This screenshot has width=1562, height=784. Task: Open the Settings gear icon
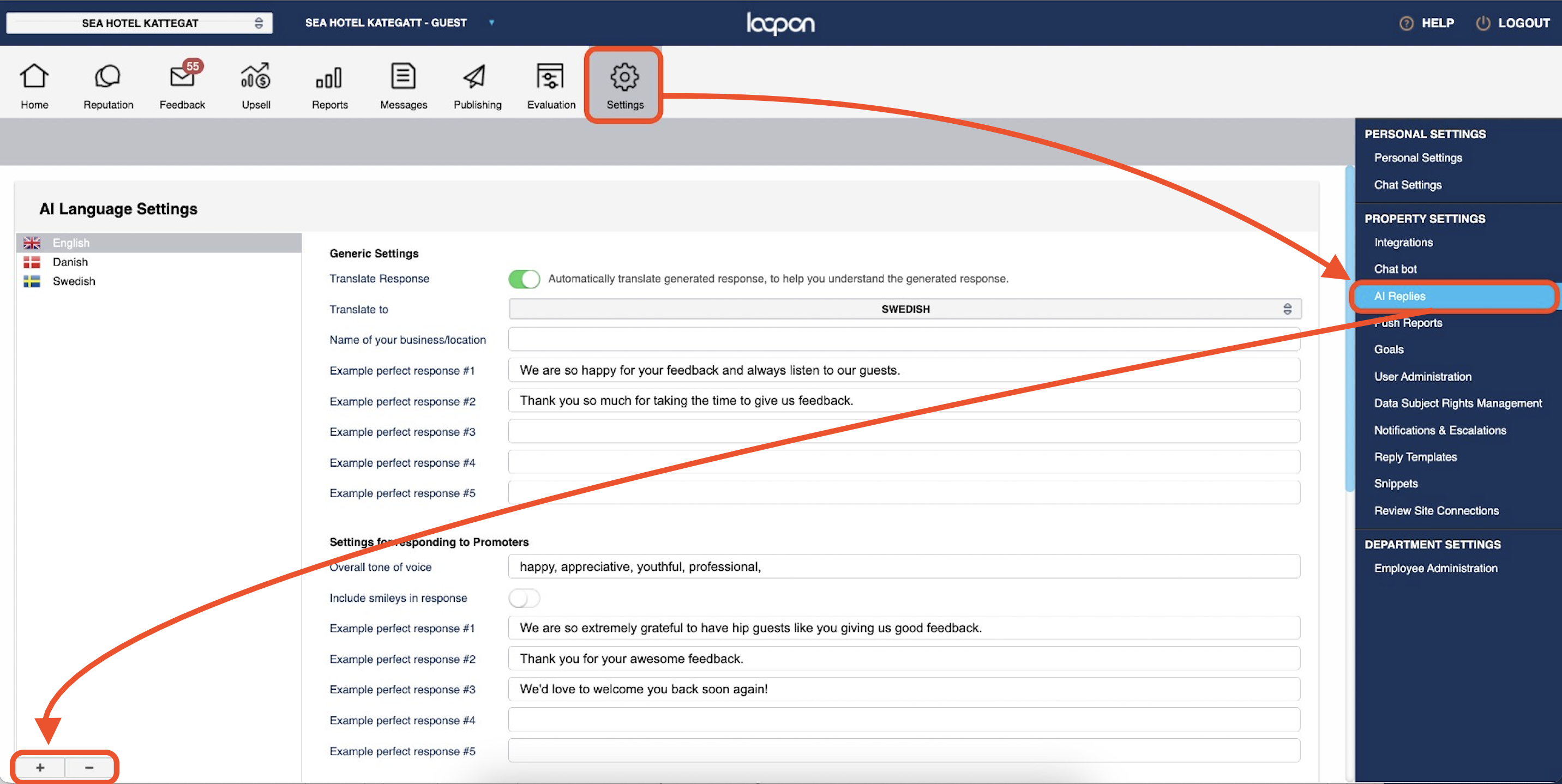[624, 77]
